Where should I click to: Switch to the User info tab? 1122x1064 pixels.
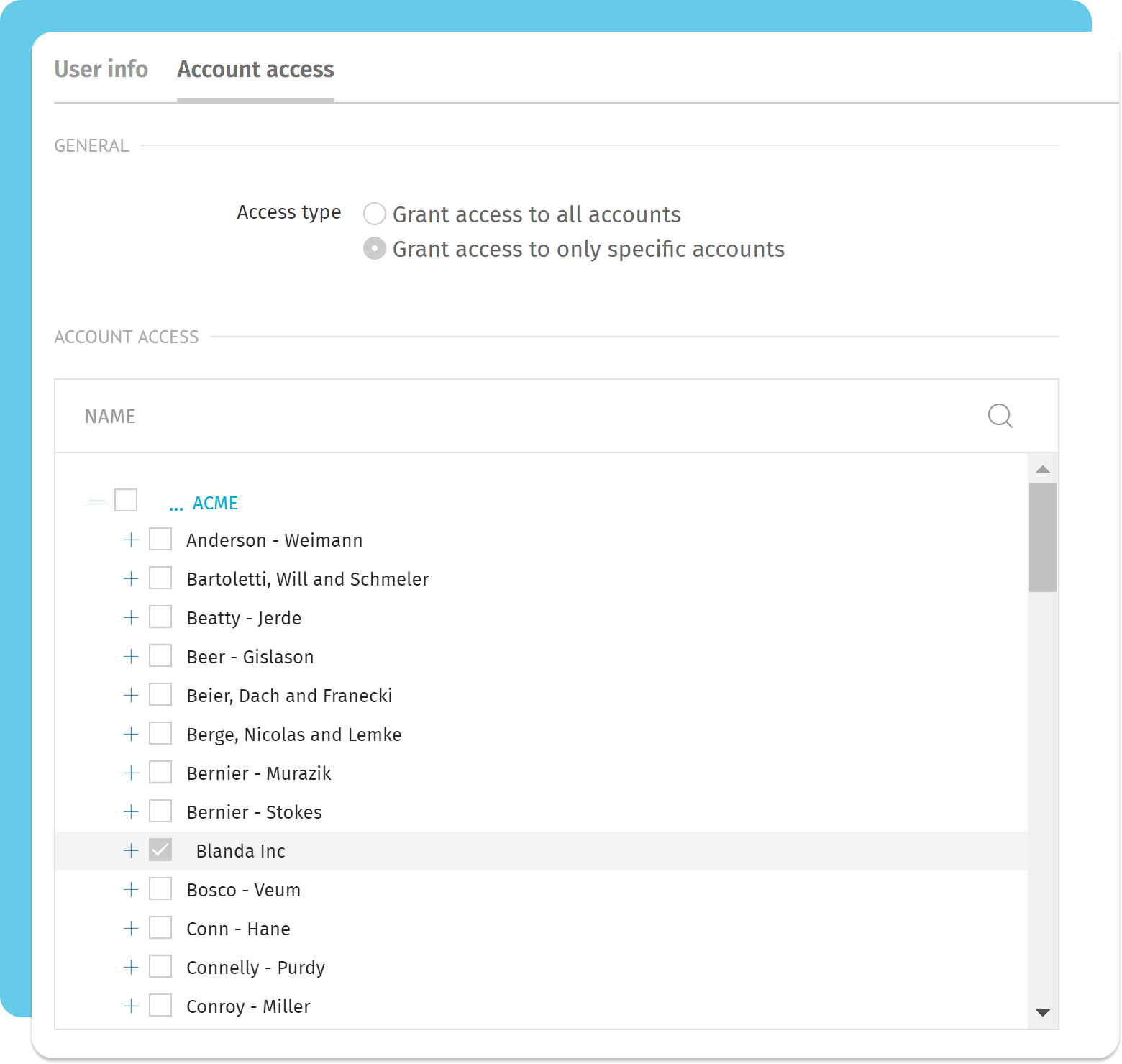coord(101,69)
